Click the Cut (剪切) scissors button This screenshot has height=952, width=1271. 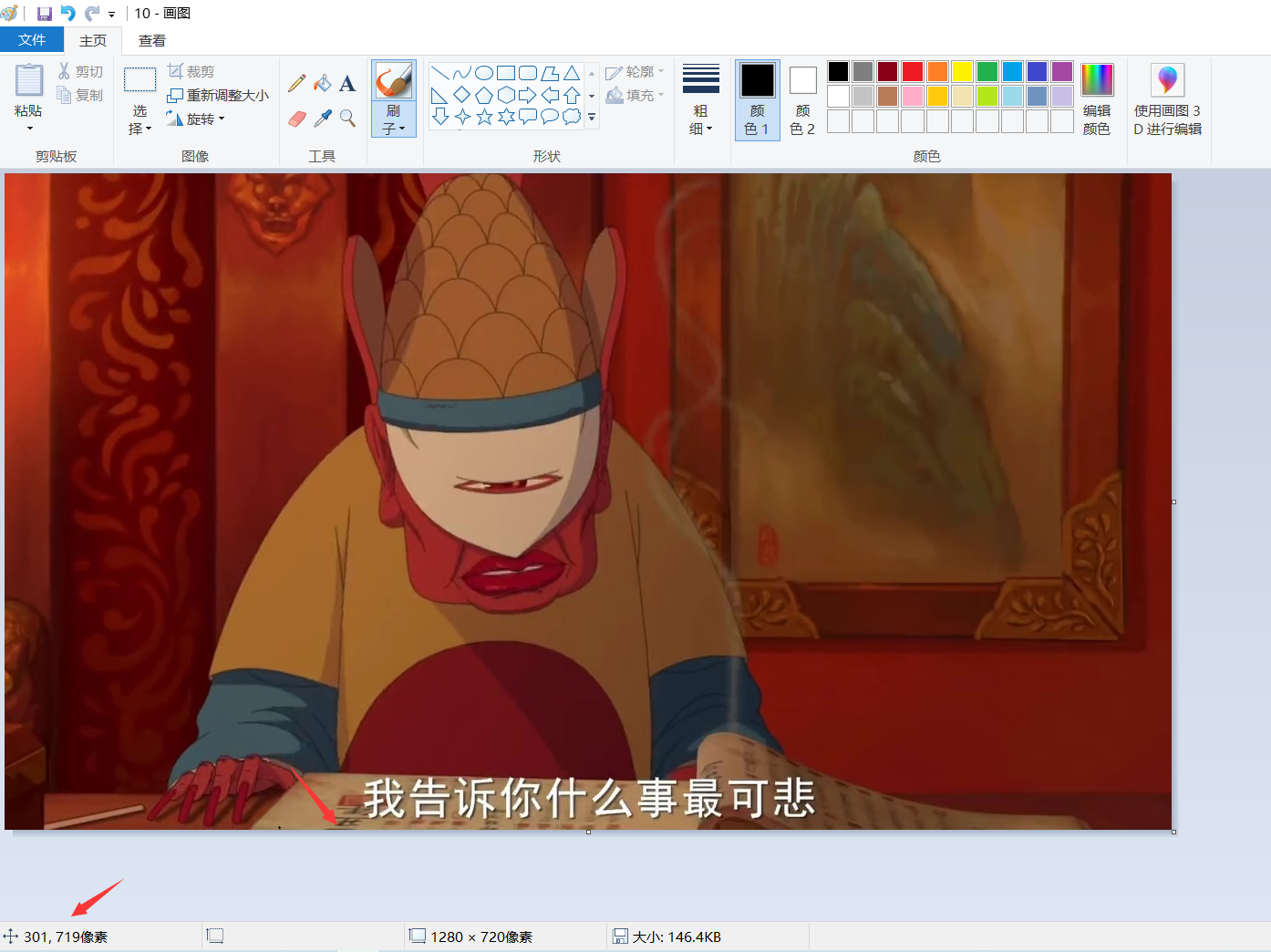tap(80, 71)
